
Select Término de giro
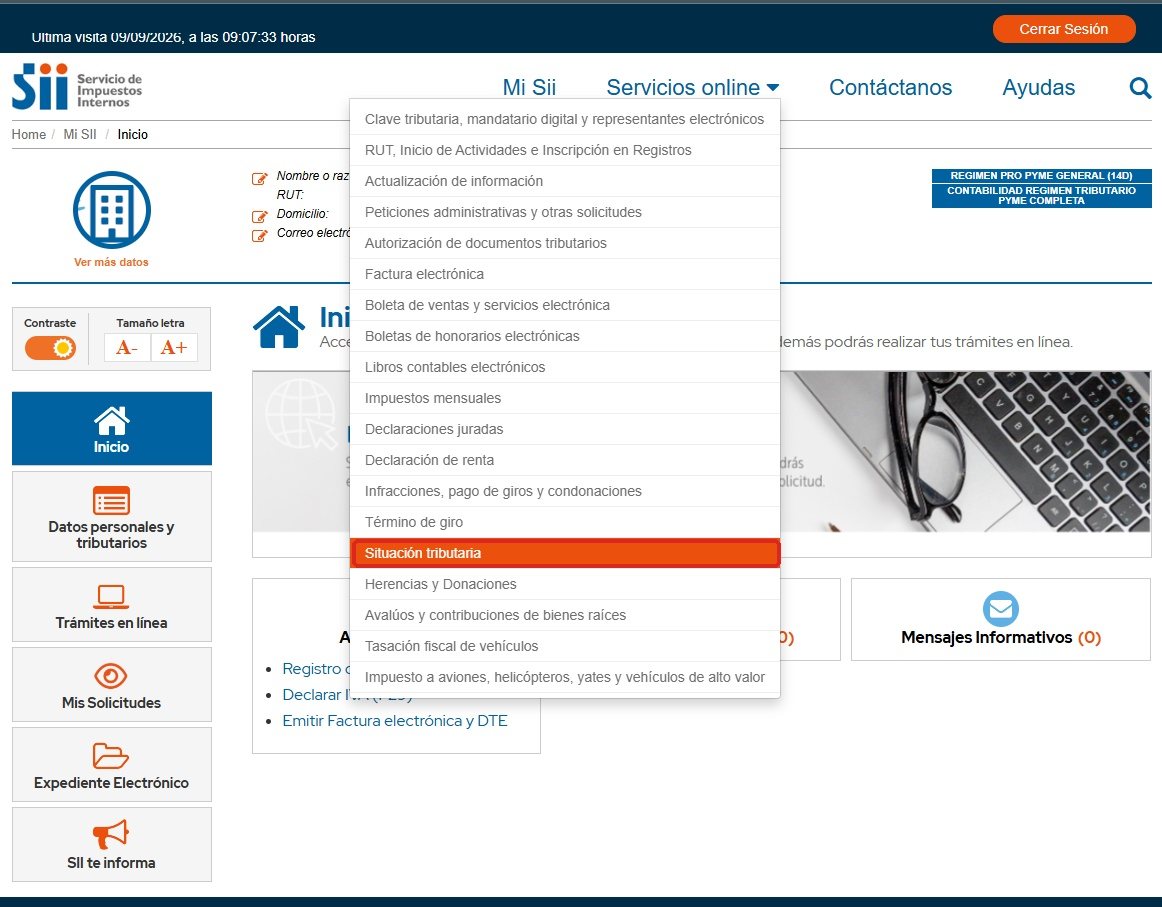click(565, 523)
